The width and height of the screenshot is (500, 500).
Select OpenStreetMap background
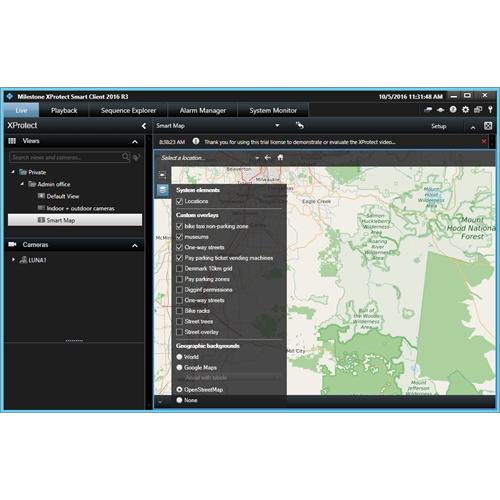[x=179, y=389]
